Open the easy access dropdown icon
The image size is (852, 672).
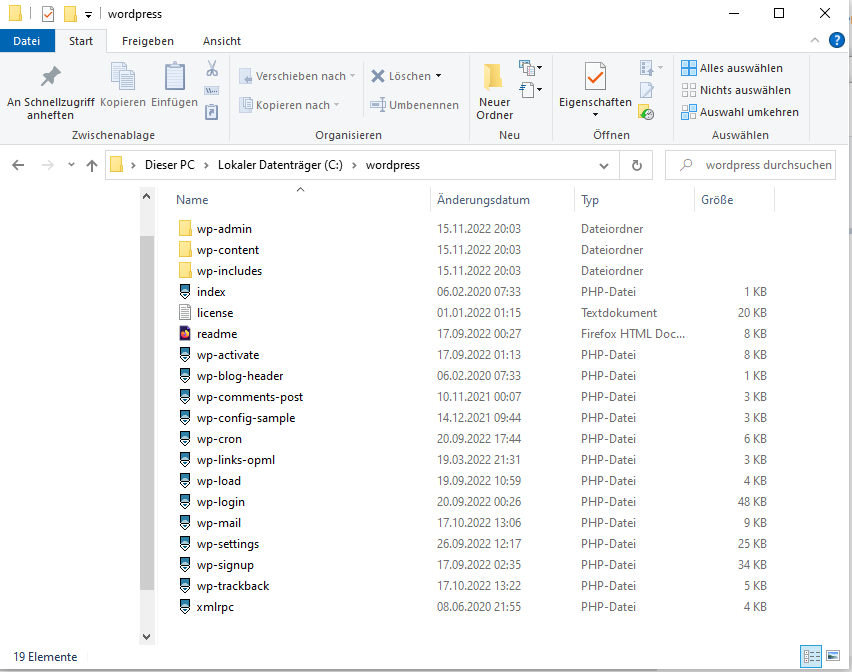530,90
